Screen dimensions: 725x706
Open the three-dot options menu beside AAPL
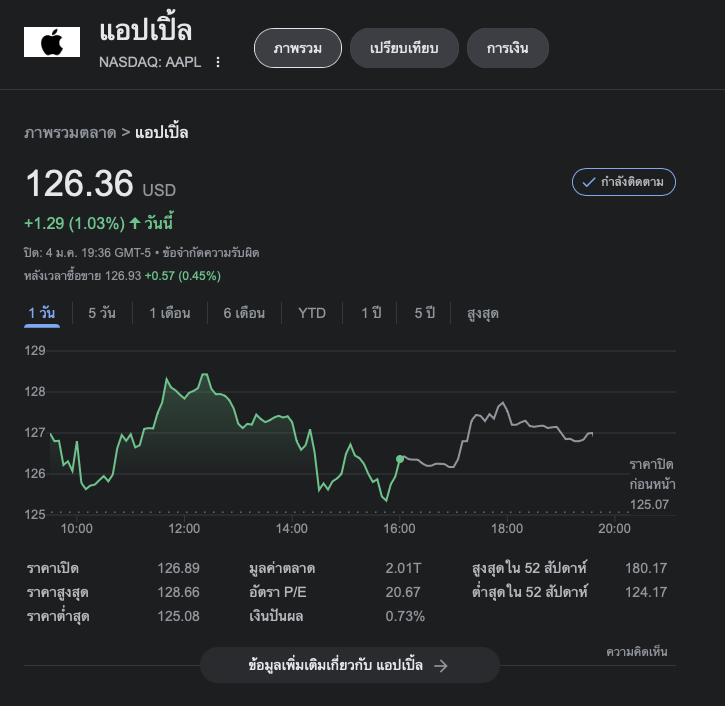[x=218, y=62]
